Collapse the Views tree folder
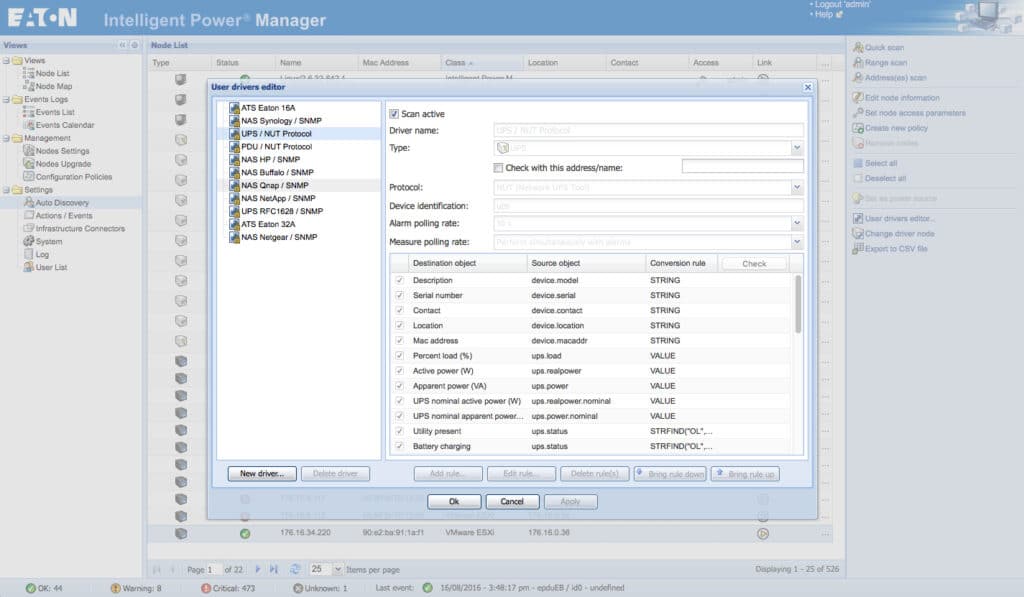The width and height of the screenshot is (1024, 597). click(x=6, y=60)
